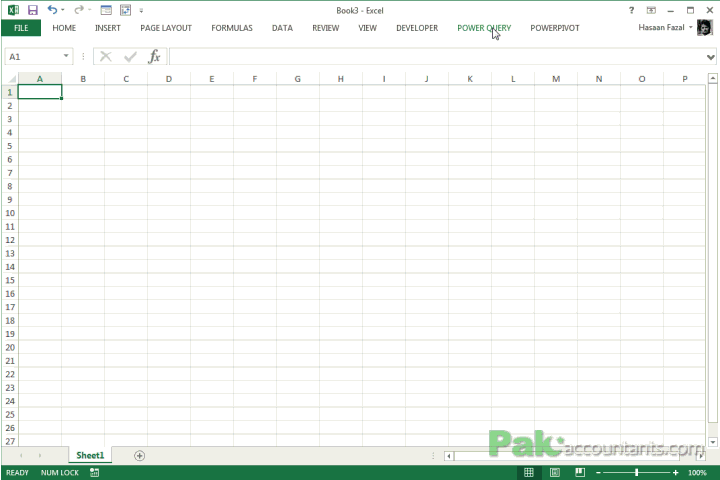Image resolution: width=720 pixels, height=480 pixels.
Task: Click the user profile picture
Action: coord(704,28)
